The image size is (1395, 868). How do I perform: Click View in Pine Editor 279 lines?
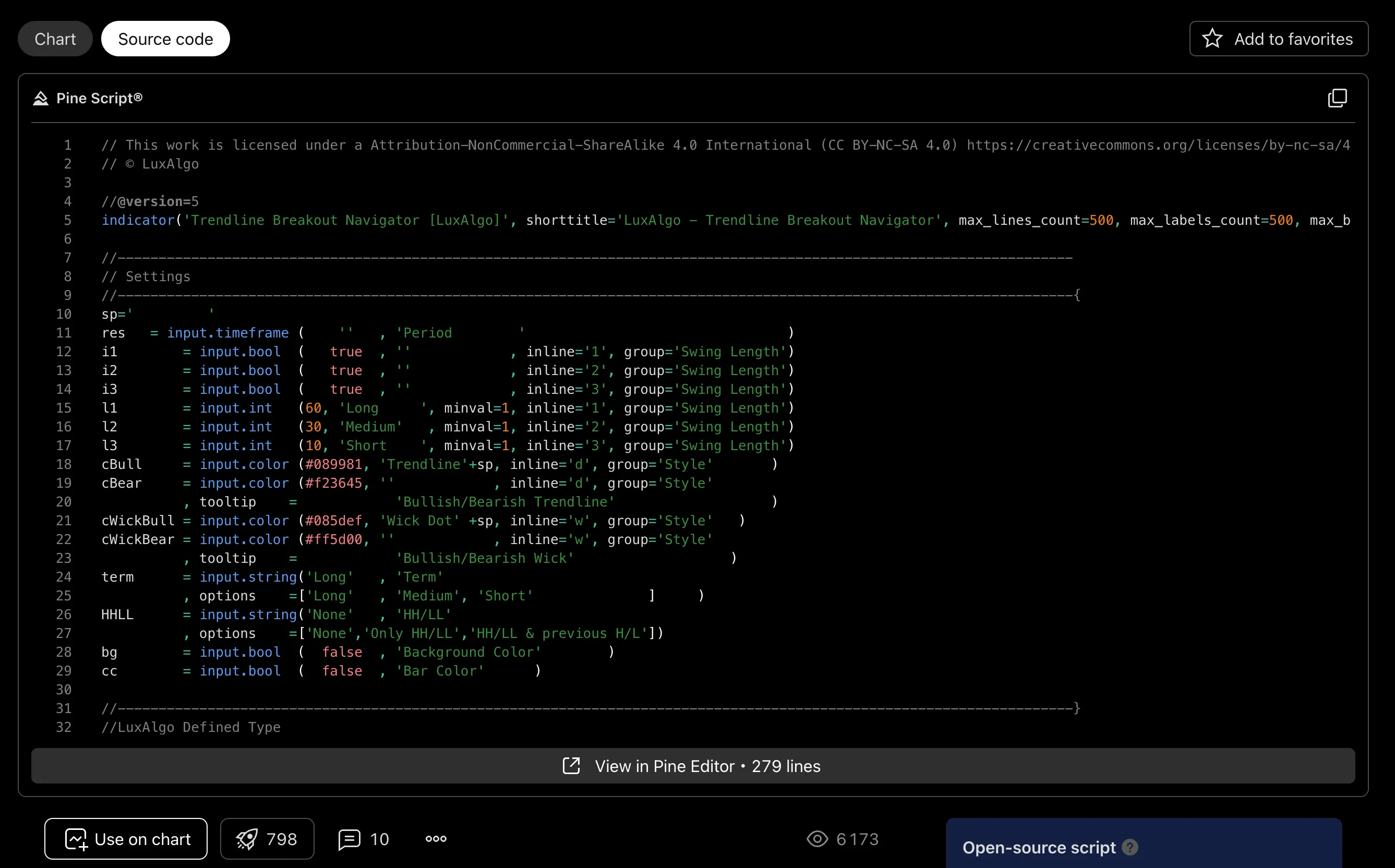[x=707, y=766]
